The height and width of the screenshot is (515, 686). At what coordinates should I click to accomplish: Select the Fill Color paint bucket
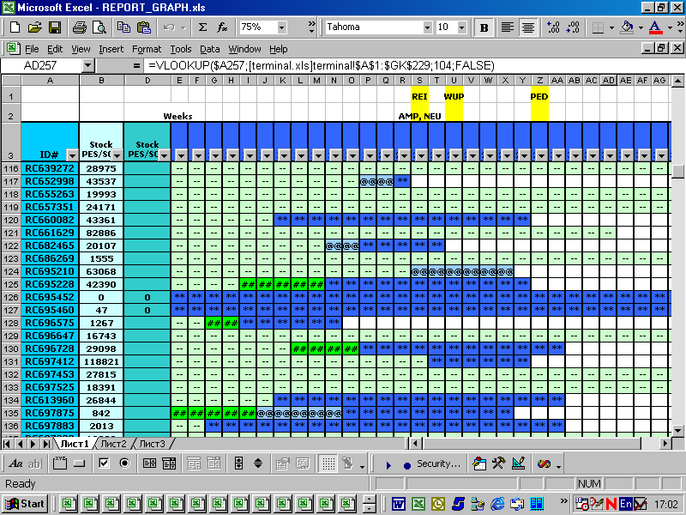point(627,28)
